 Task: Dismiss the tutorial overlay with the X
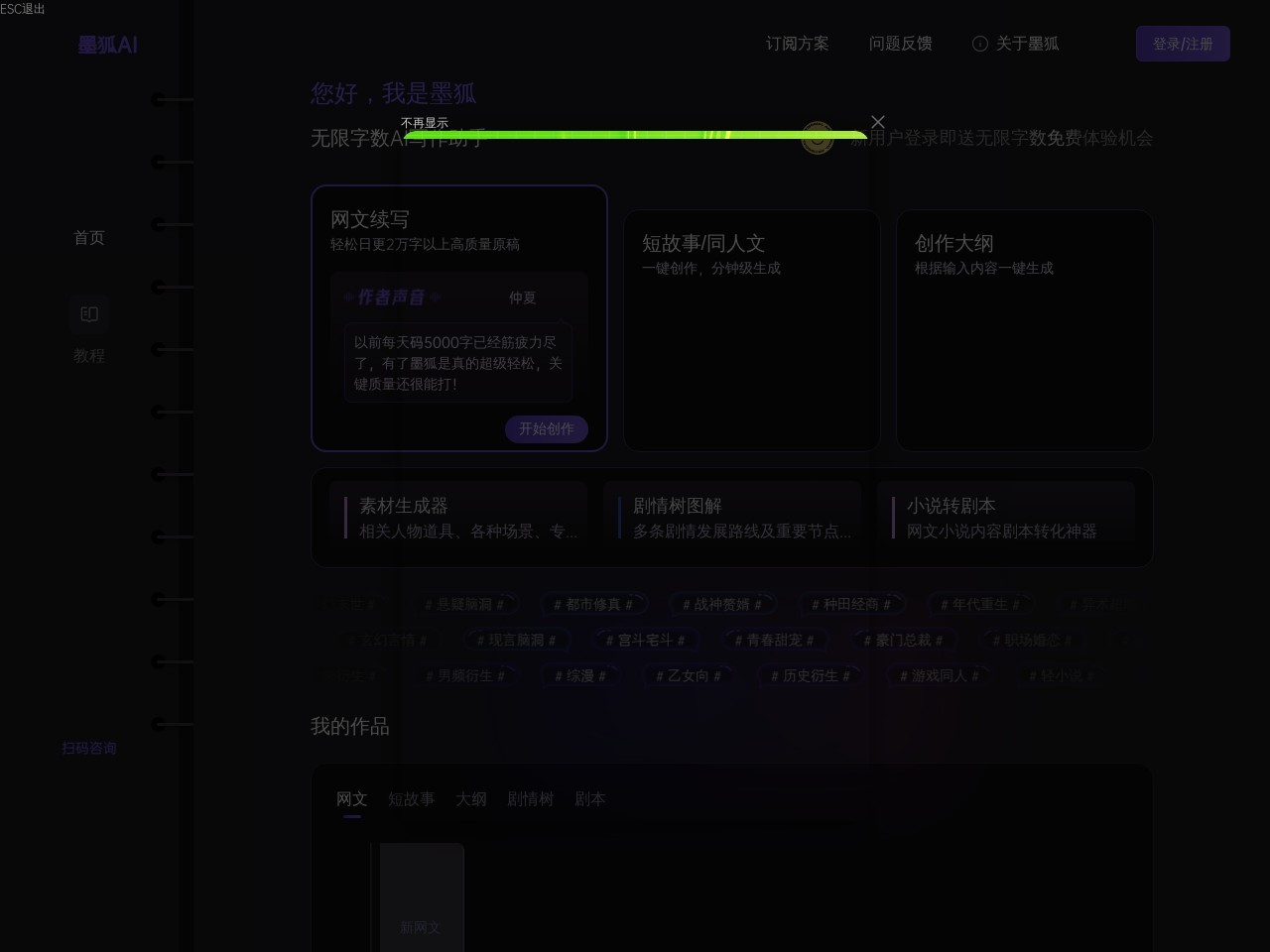877,122
